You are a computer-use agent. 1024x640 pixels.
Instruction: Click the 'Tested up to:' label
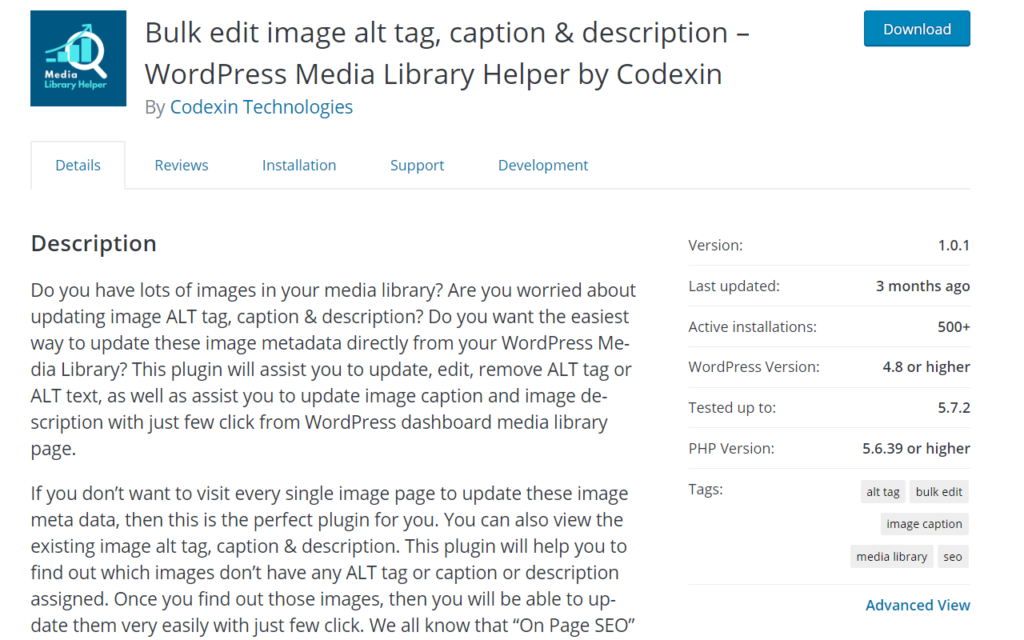point(731,408)
